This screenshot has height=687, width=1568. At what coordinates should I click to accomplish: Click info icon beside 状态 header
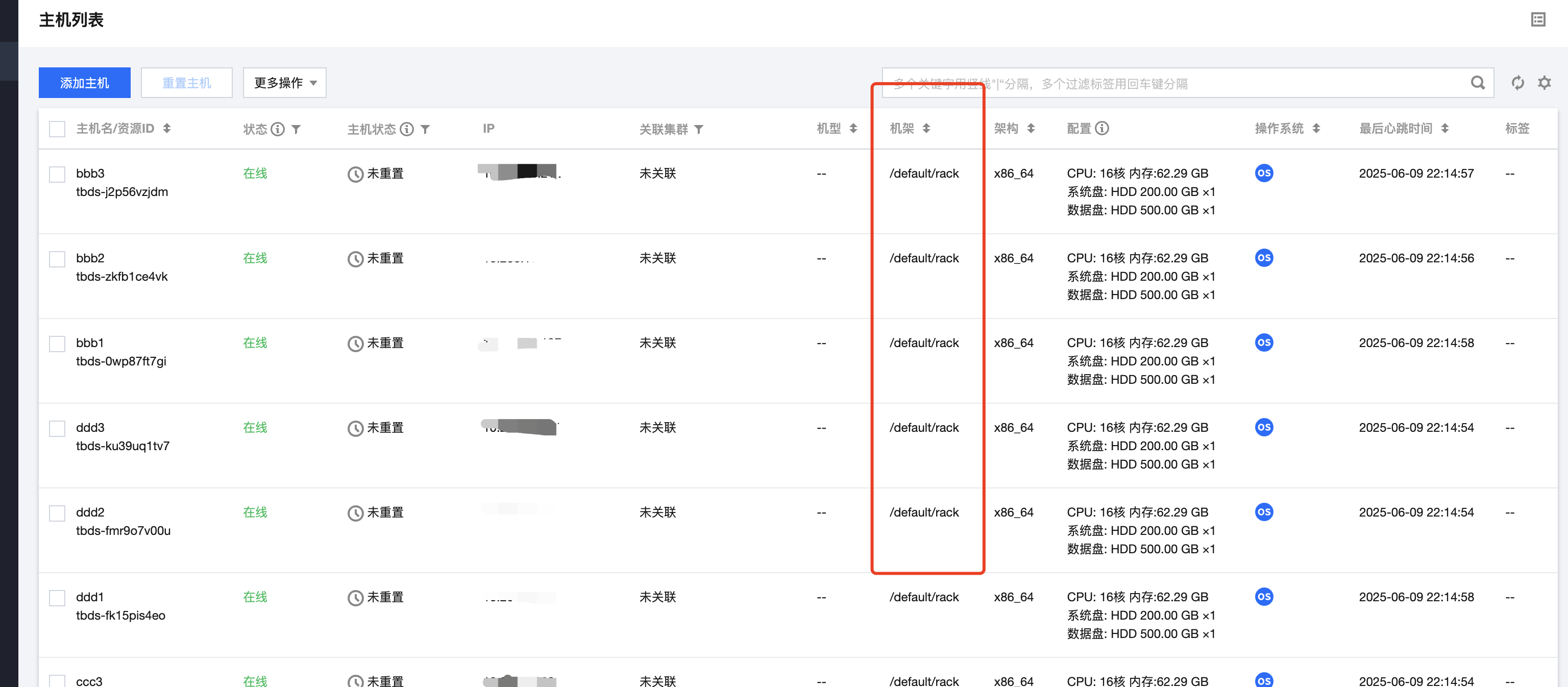(x=278, y=129)
